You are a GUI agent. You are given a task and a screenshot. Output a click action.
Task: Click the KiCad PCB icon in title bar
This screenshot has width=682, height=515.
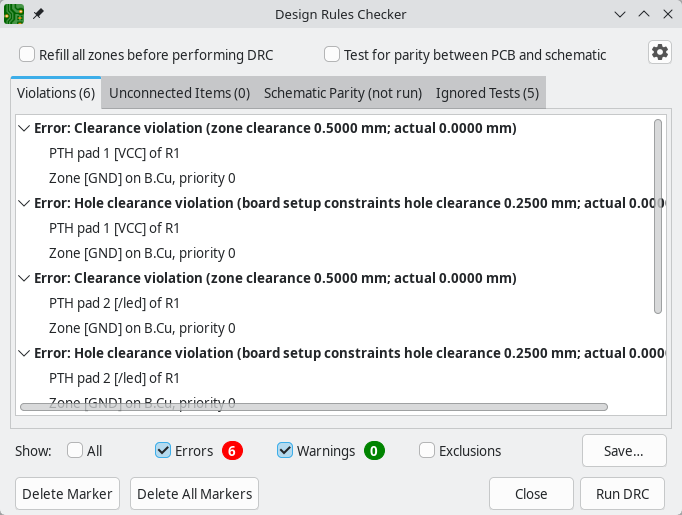14,15
